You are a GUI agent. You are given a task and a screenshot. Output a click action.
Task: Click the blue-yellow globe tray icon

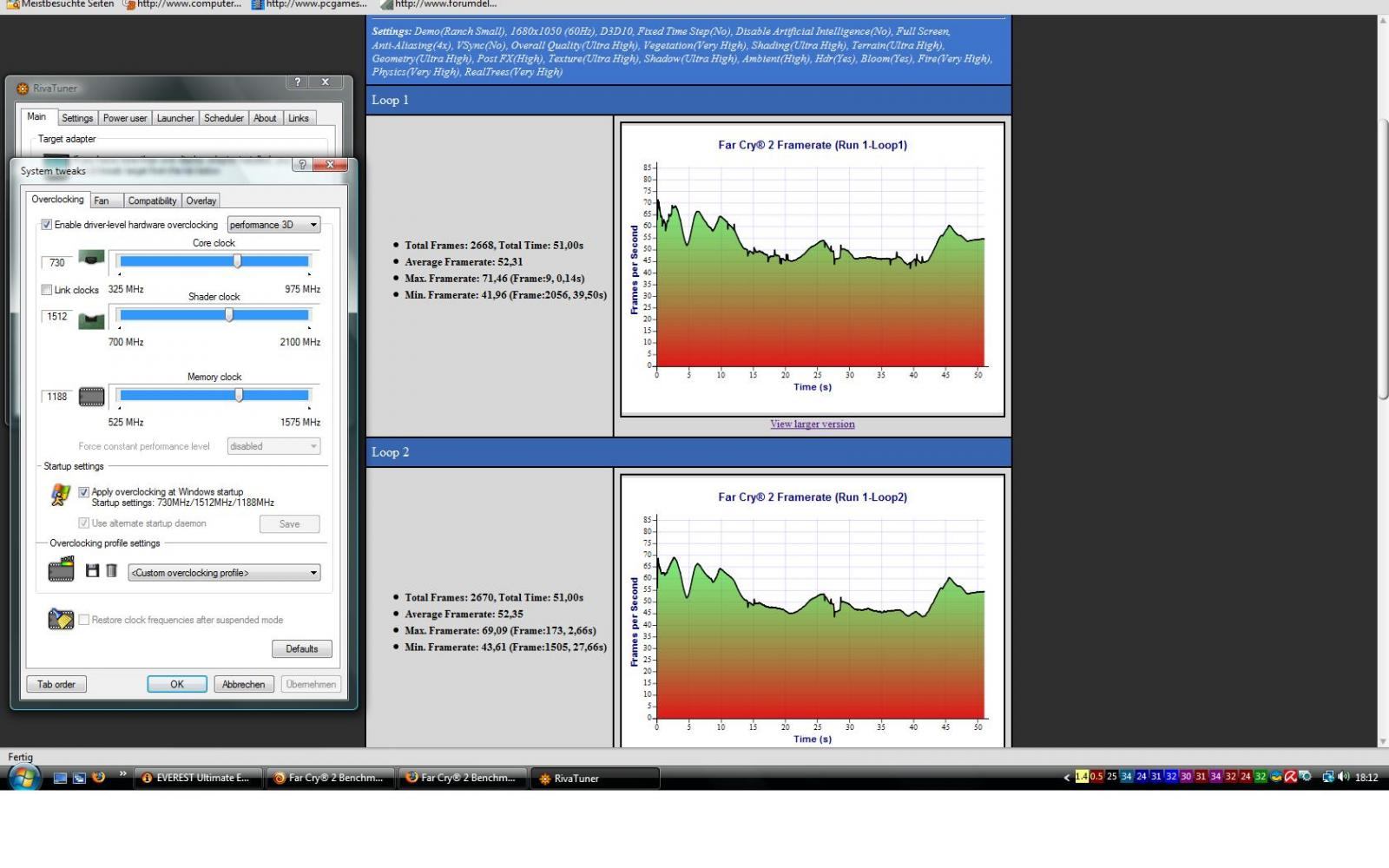[x=1276, y=777]
